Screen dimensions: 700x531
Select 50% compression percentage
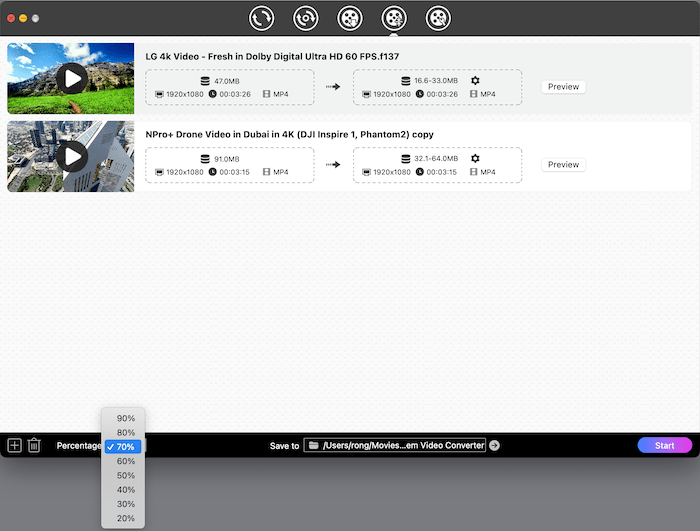pyautogui.click(x=125, y=476)
